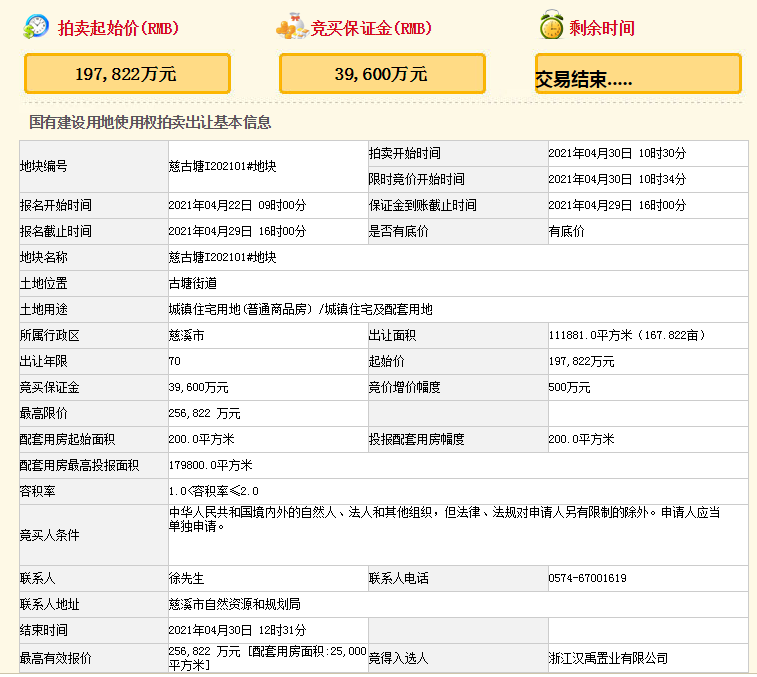Open the winning bidder 浙江汉禹置业有限公司
This screenshot has width=757, height=677.
(x=608, y=658)
